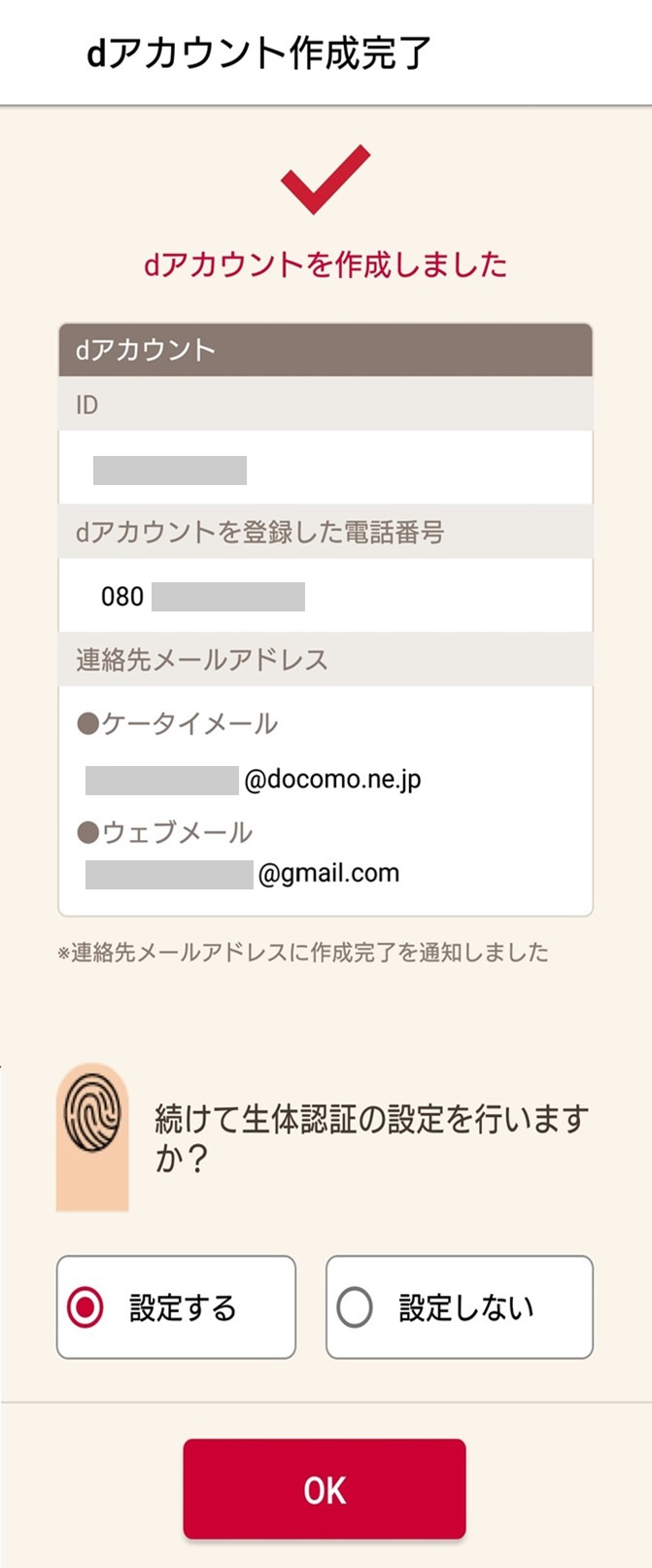Select the masked ID value field
This screenshot has height=1568, width=652.
tap(326, 469)
